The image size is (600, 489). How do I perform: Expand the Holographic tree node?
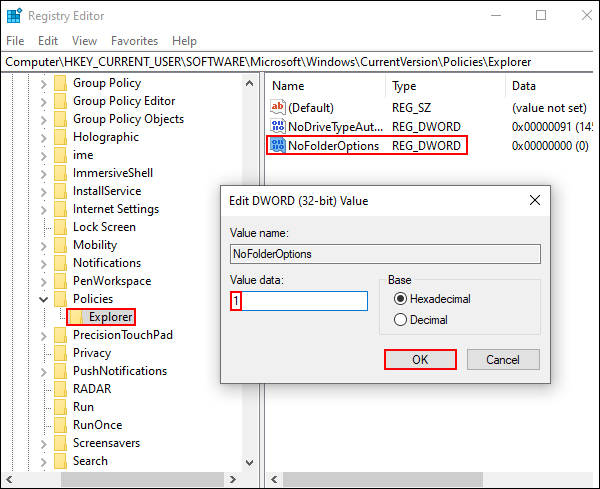click(x=44, y=138)
